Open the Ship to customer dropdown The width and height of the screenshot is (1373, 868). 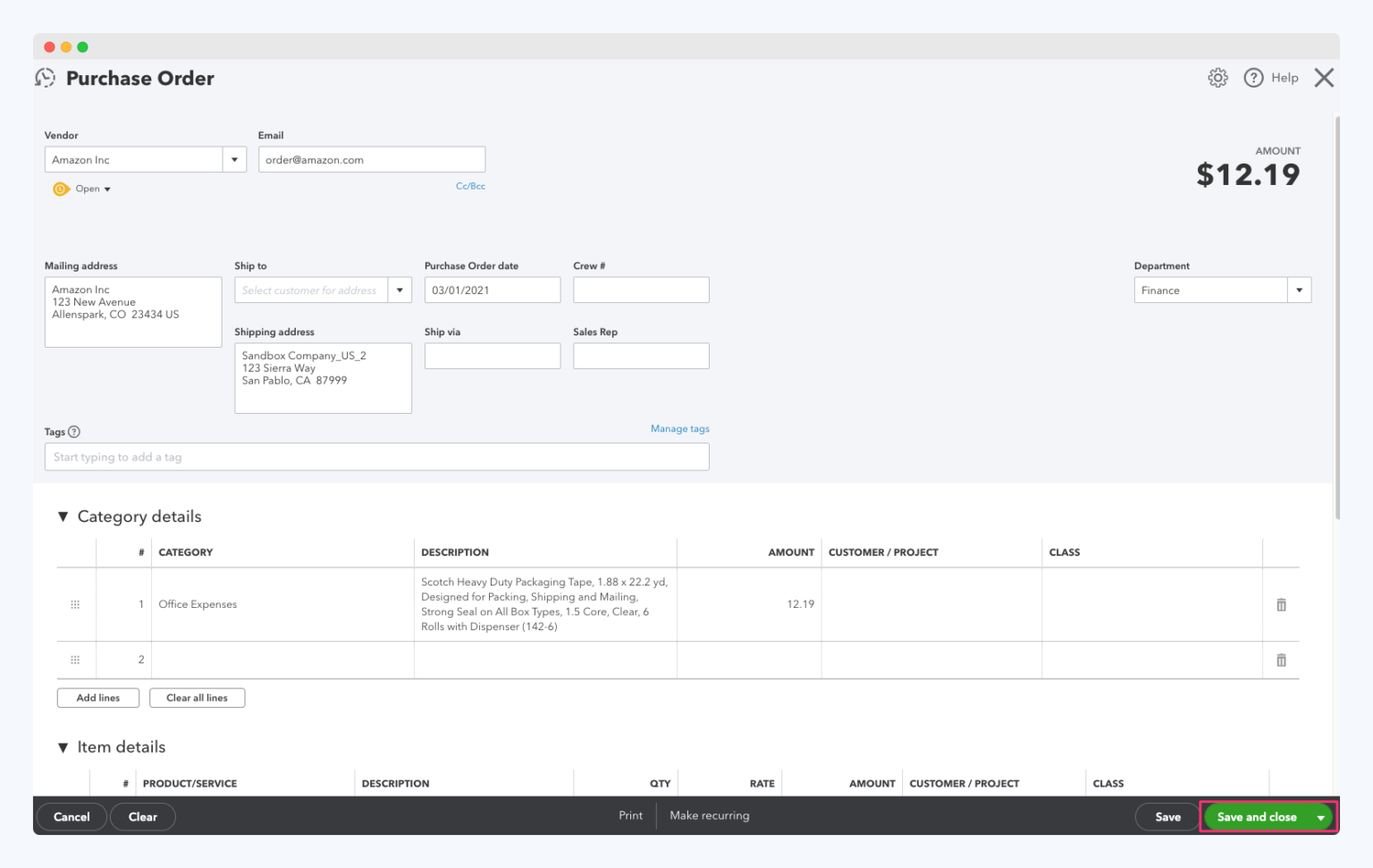pos(400,290)
